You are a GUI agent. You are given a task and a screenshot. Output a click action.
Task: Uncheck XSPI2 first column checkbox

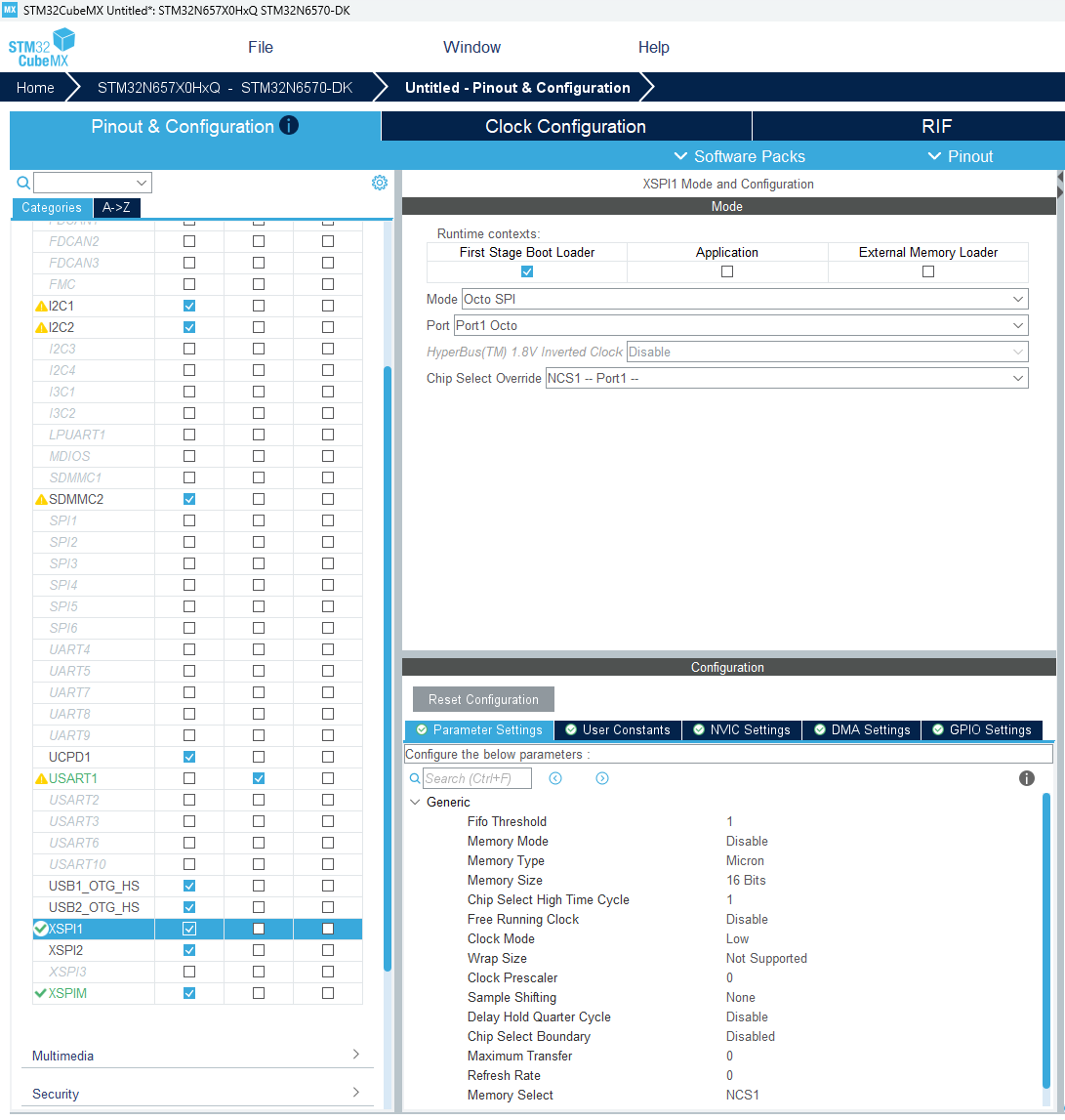click(189, 950)
